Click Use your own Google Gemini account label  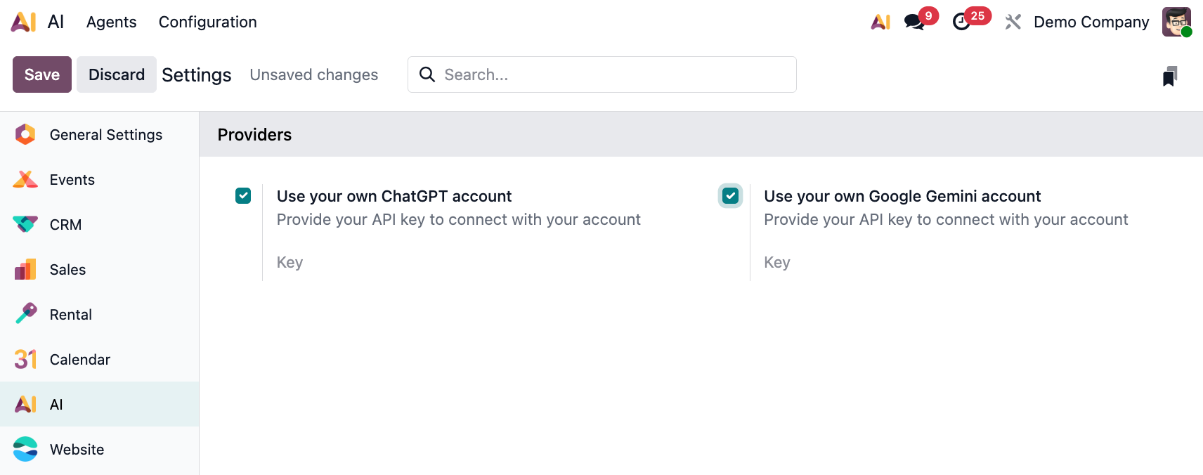[903, 196]
